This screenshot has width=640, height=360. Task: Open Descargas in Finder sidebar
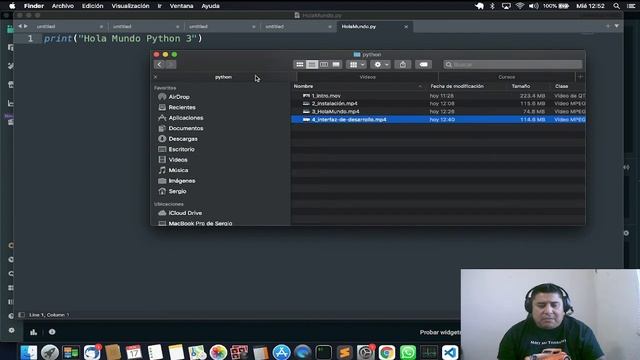click(x=178, y=139)
